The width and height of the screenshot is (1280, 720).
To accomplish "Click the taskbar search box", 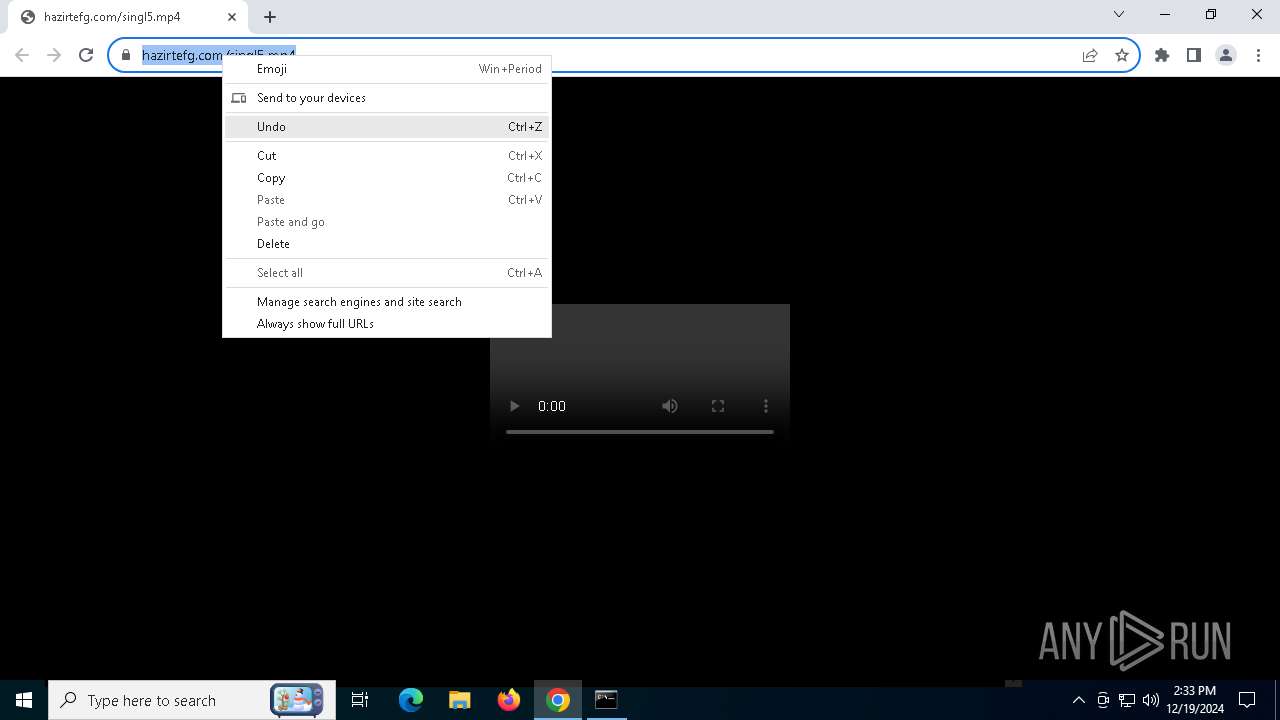I will coord(190,700).
